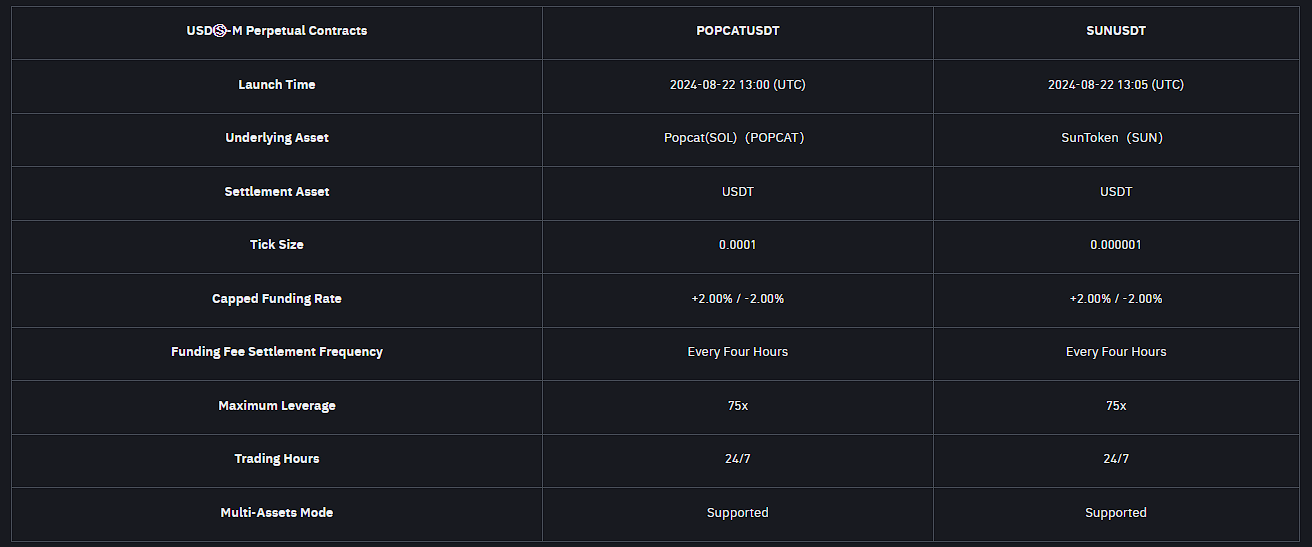Select SUNUSDT 75x leverage cell

coord(1115,406)
